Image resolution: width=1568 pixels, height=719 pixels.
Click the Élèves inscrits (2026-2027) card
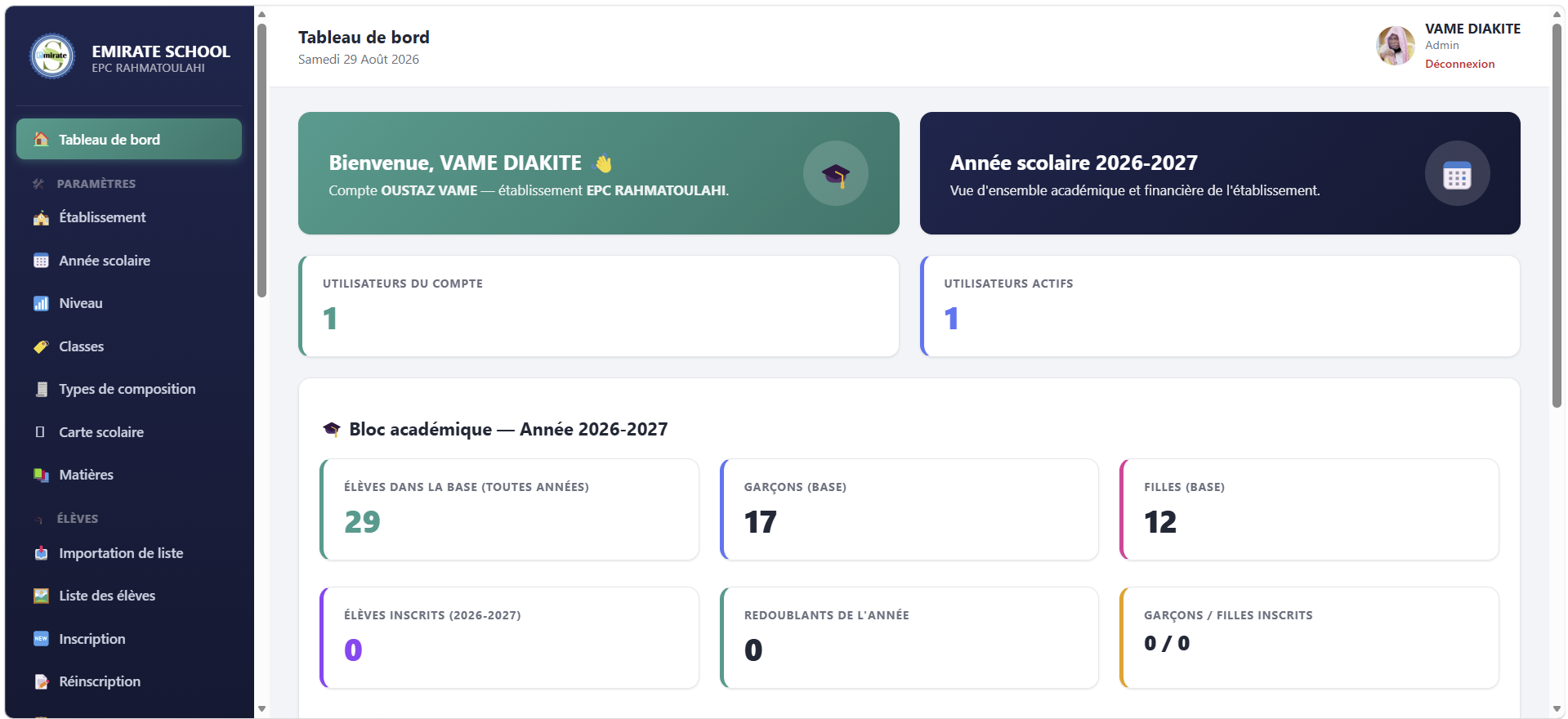(509, 638)
